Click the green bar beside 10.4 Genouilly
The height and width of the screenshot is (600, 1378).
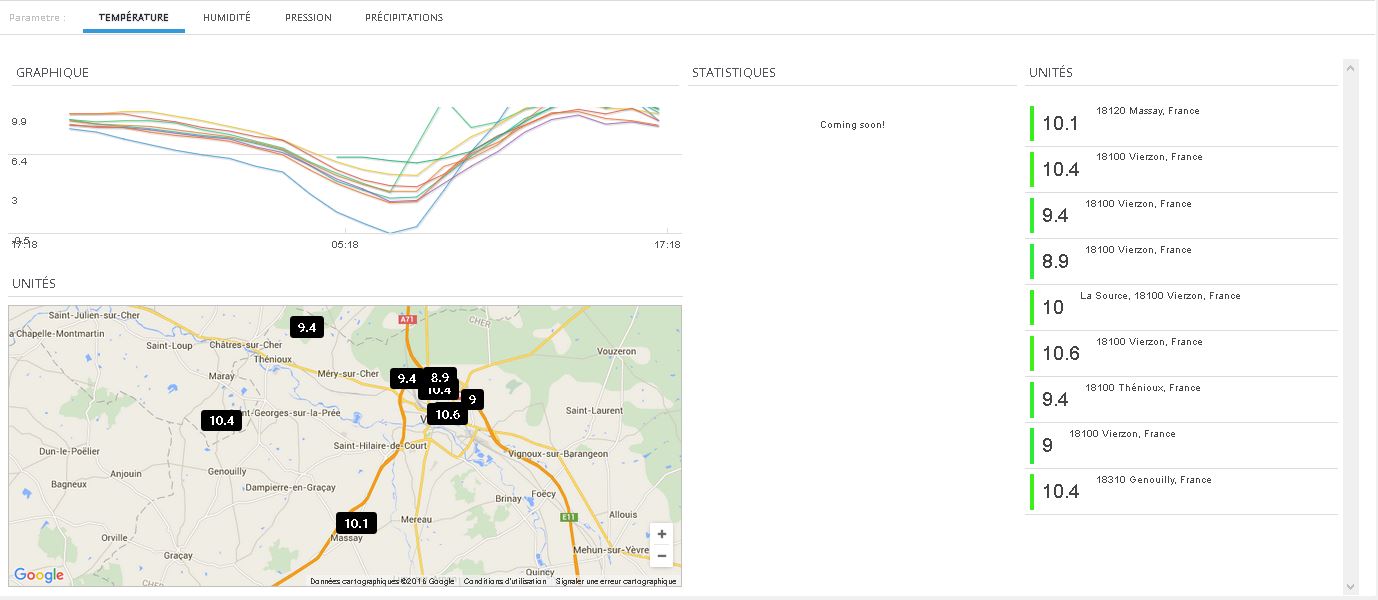(x=1031, y=492)
